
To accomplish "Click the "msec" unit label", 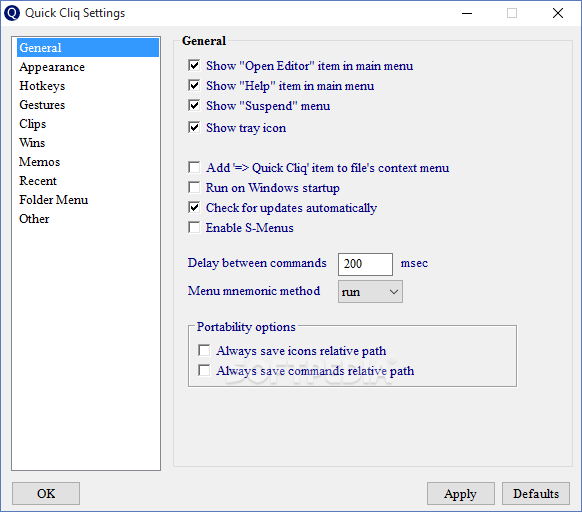I will click(414, 263).
